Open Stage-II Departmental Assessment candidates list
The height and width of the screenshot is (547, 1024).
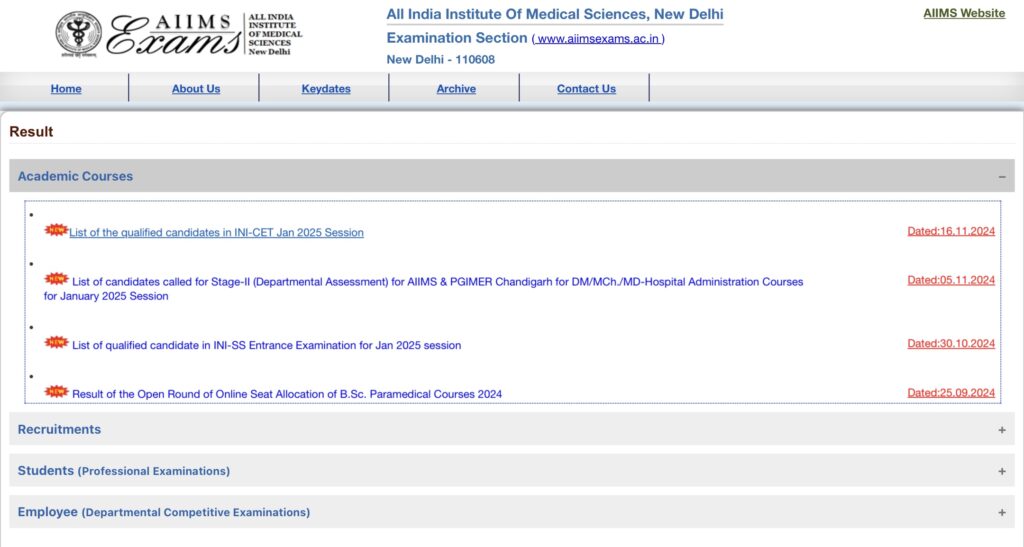tap(423, 289)
